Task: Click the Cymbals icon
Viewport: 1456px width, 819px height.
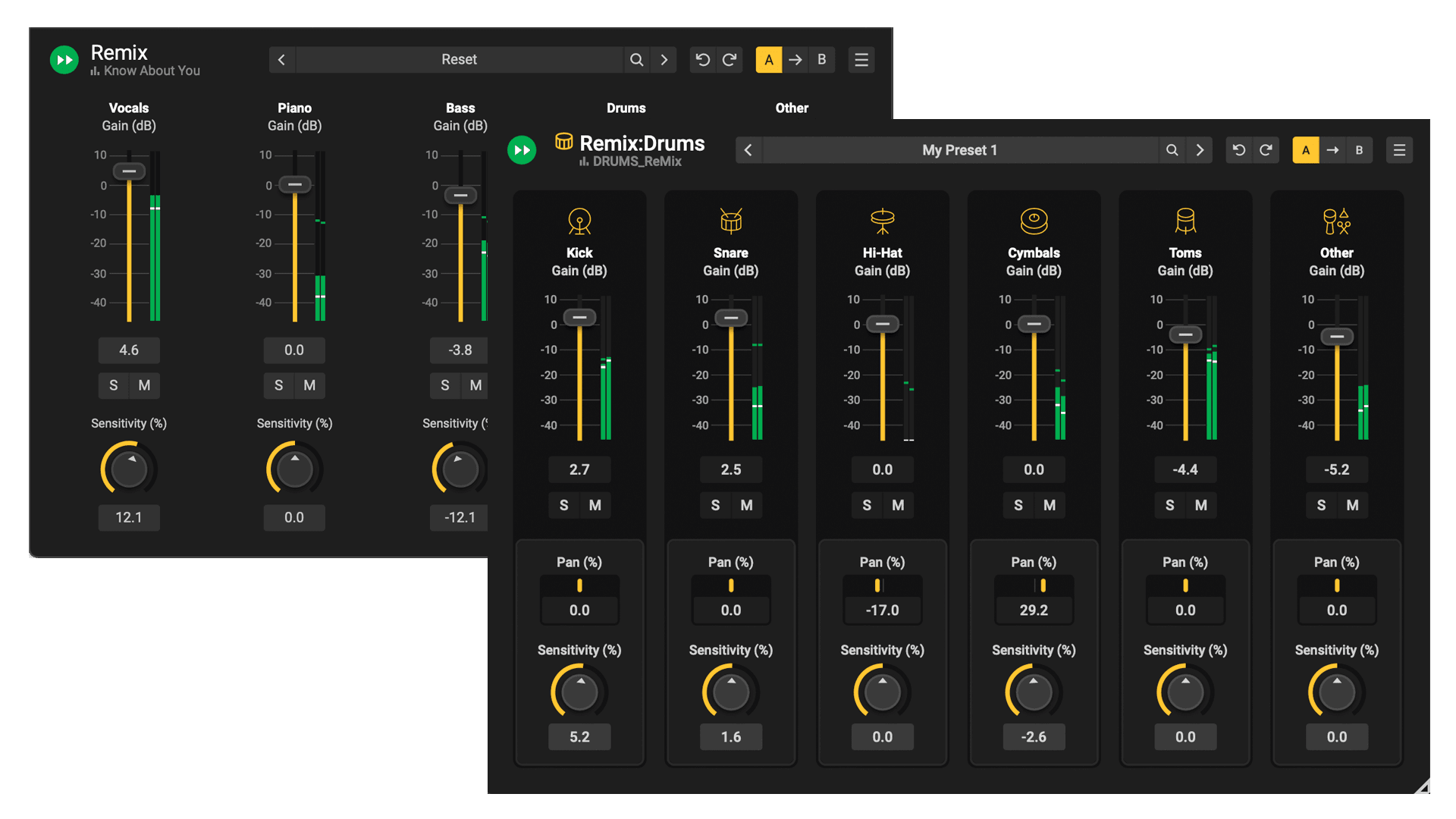Action: coord(1034,221)
